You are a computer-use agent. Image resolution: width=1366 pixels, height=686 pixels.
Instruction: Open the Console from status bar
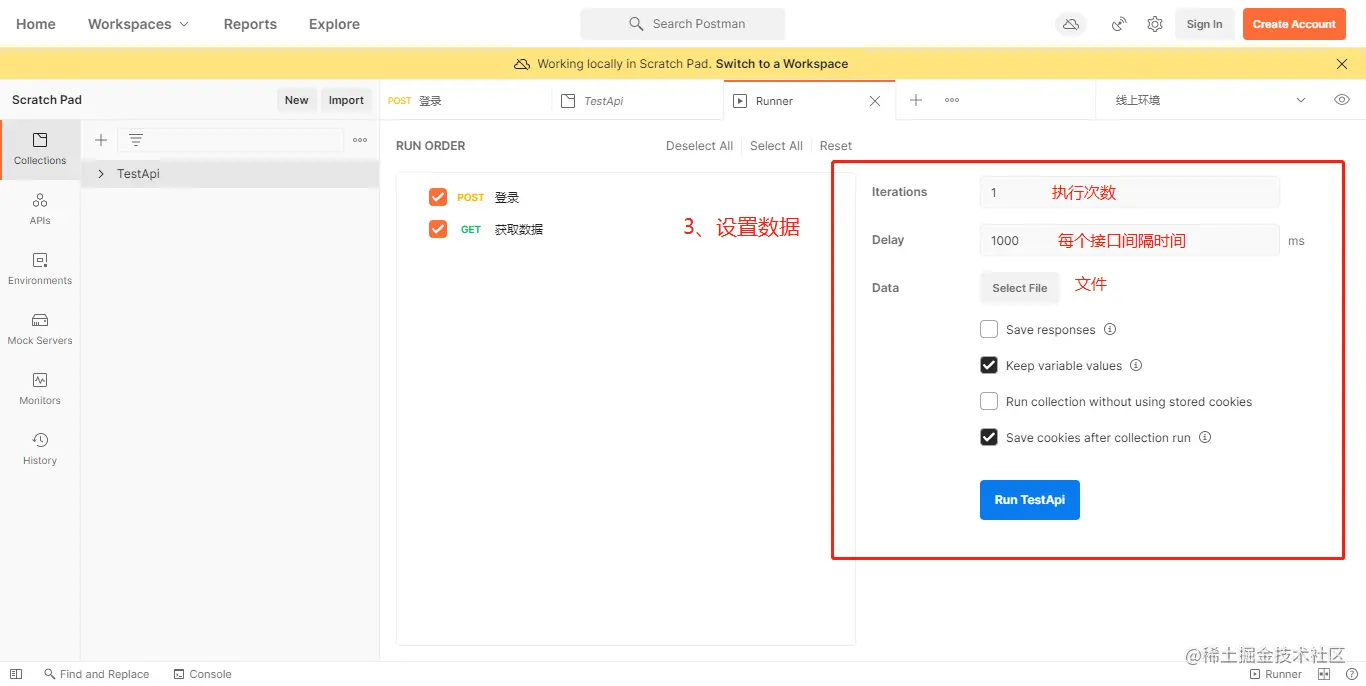point(203,674)
